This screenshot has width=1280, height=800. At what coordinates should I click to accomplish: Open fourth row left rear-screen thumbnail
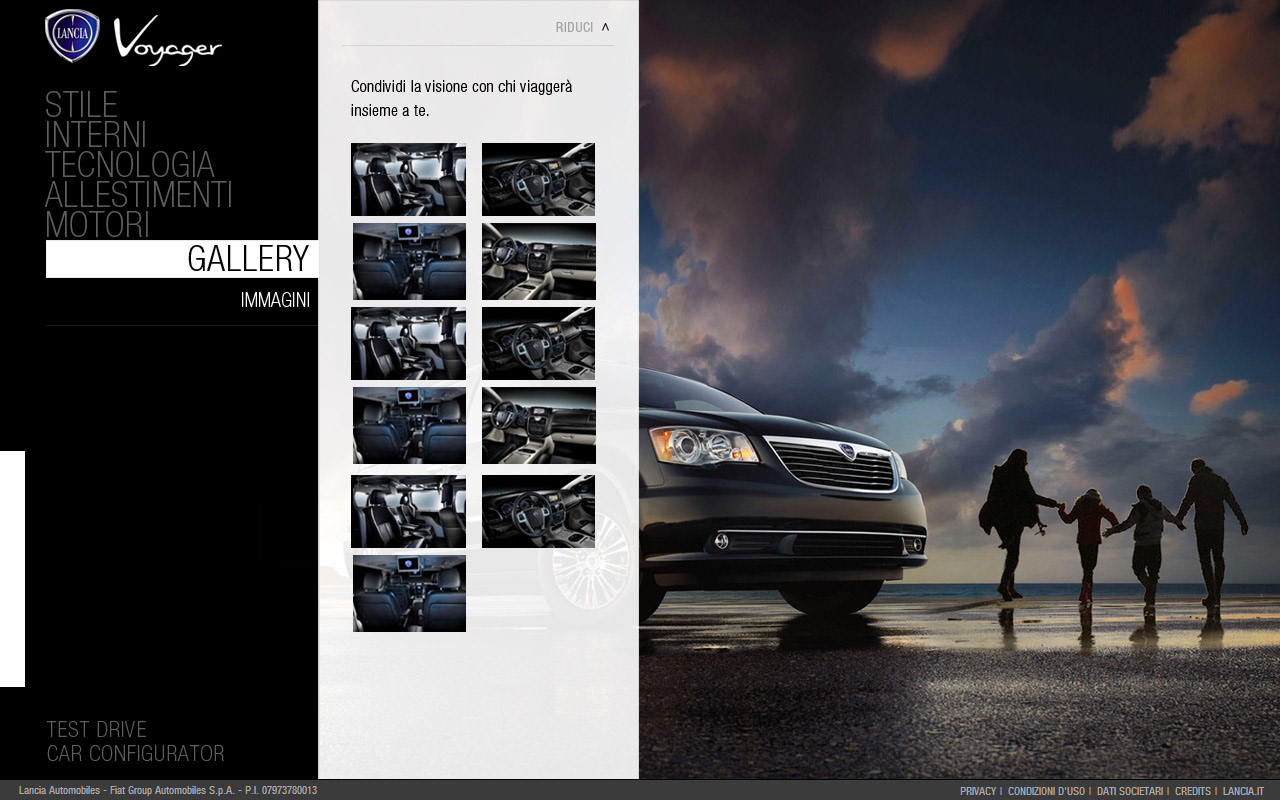[409, 425]
